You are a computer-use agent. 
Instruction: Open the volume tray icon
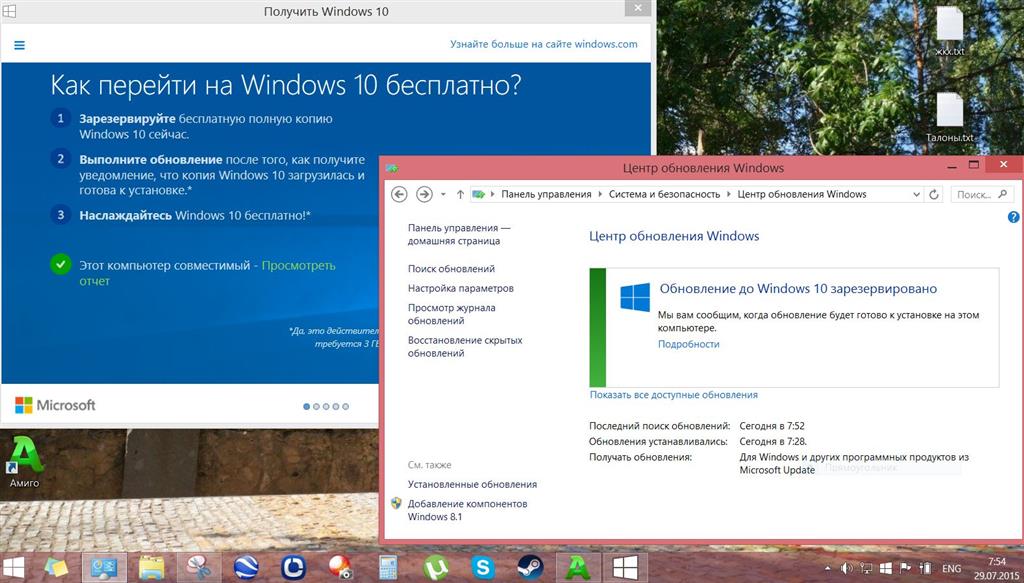[846, 569]
